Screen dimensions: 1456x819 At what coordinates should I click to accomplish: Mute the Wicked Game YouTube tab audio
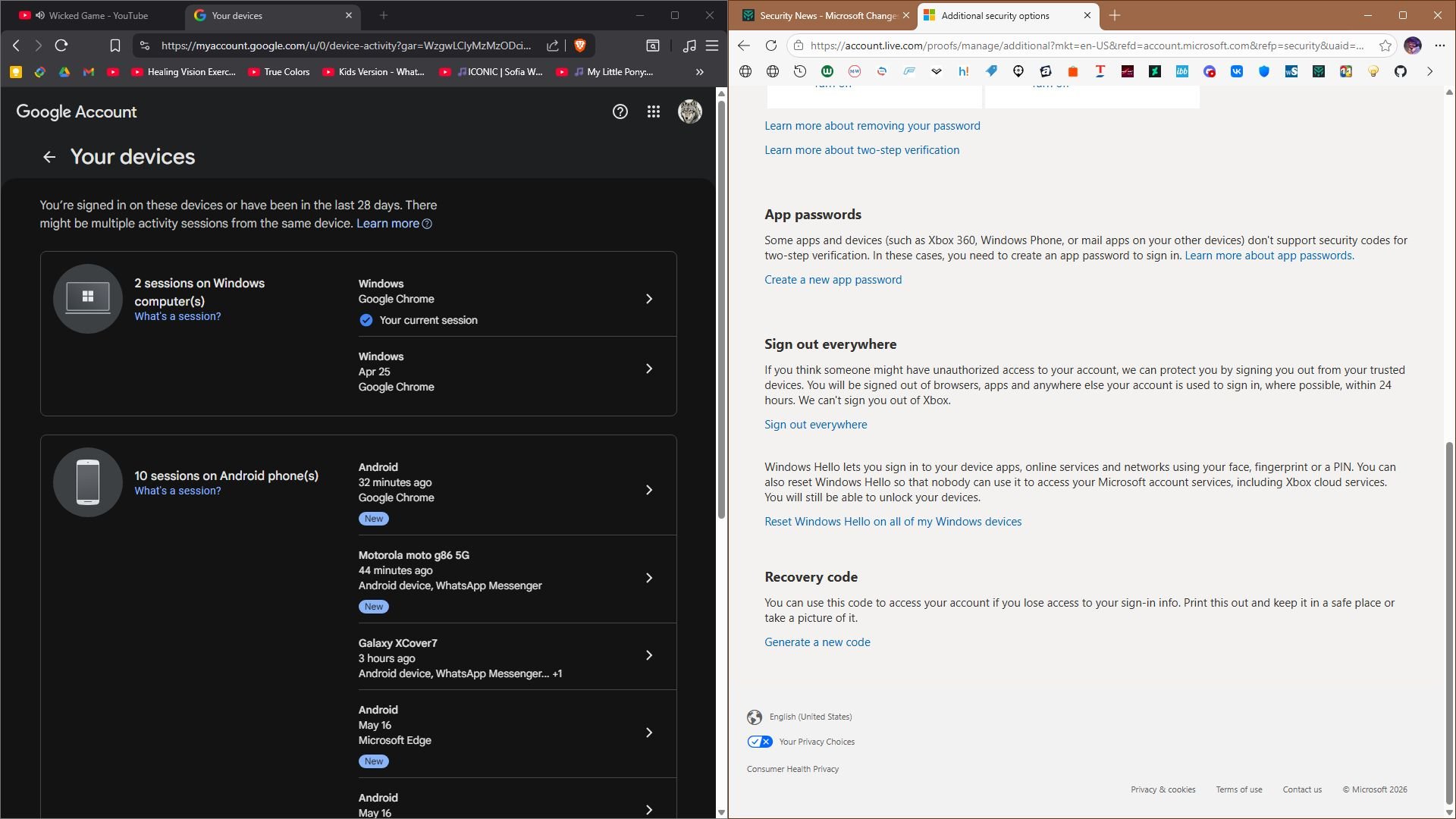pyautogui.click(x=40, y=15)
